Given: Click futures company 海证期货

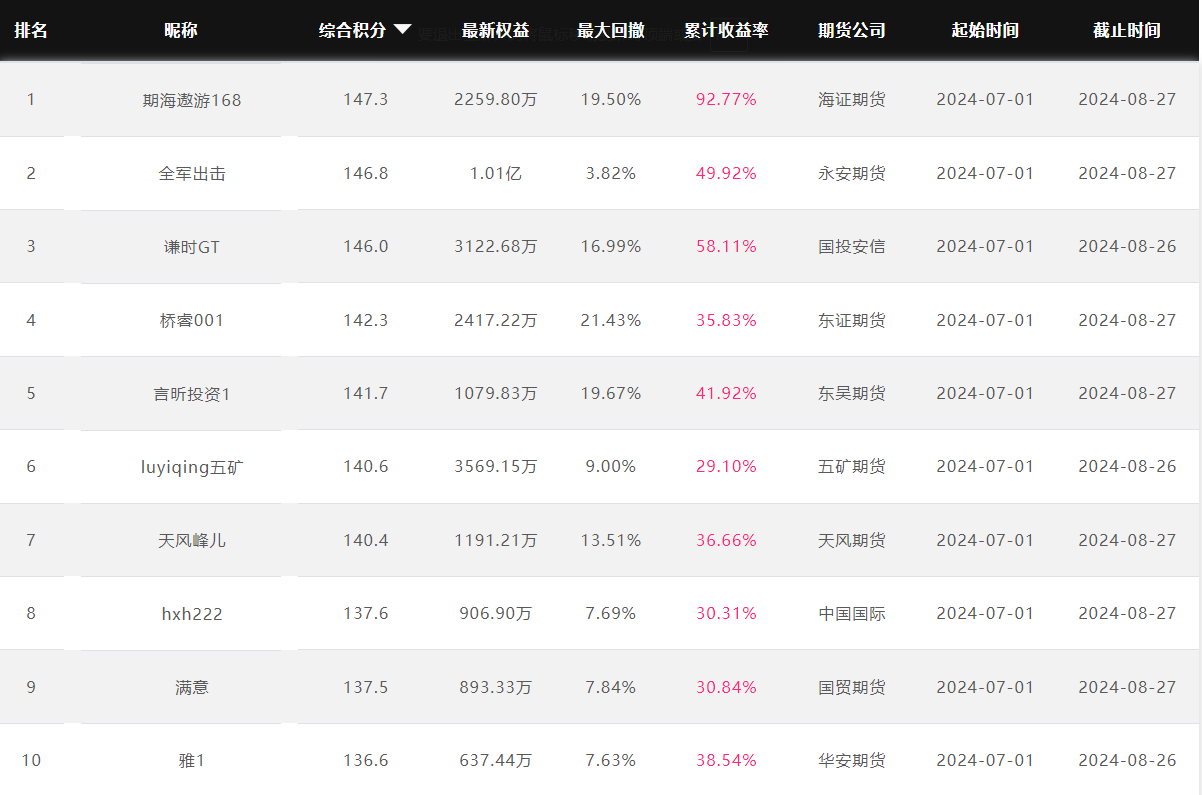Looking at the screenshot, I should click(852, 99).
